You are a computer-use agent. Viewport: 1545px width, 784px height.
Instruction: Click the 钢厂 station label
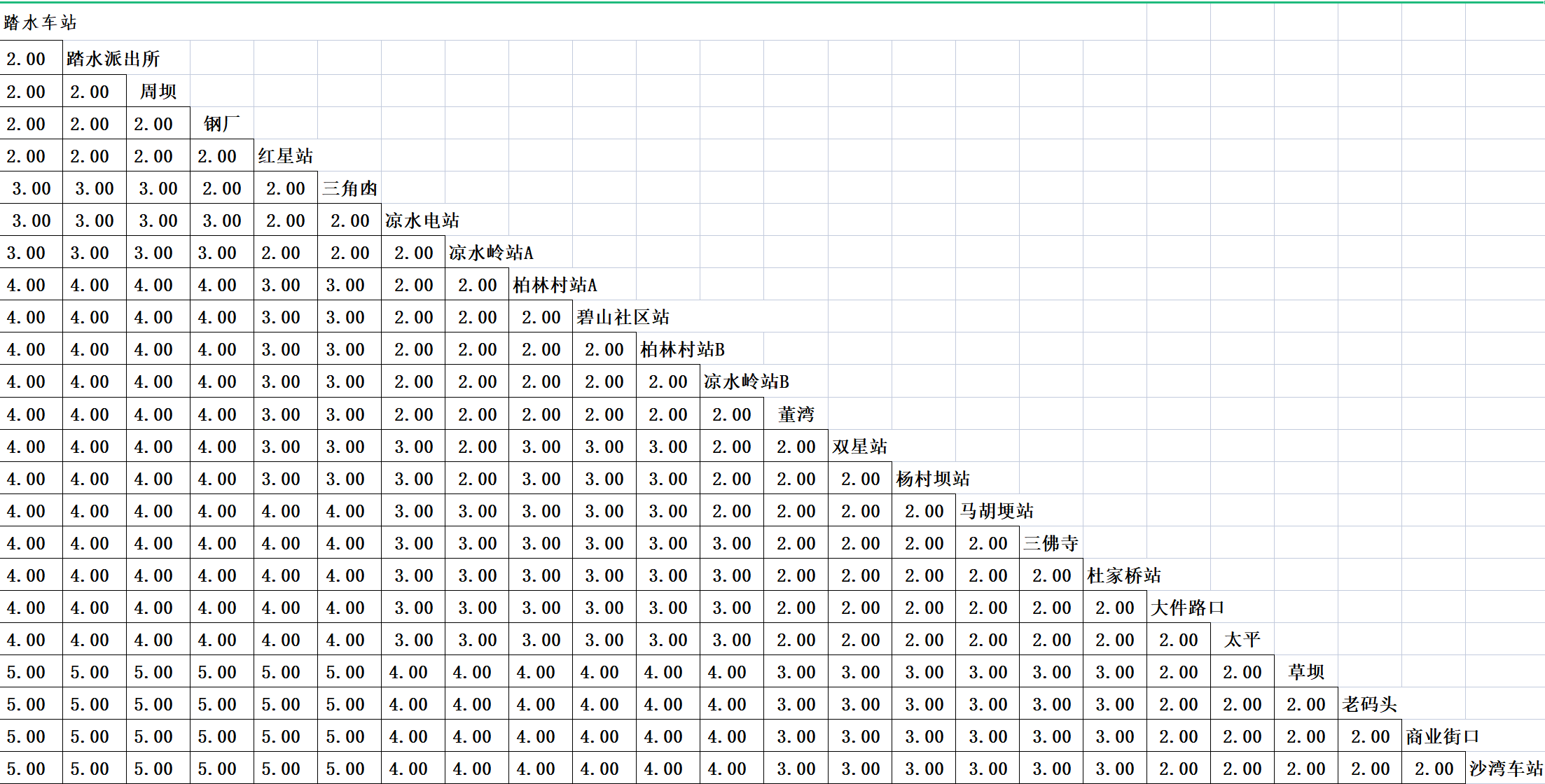point(222,123)
